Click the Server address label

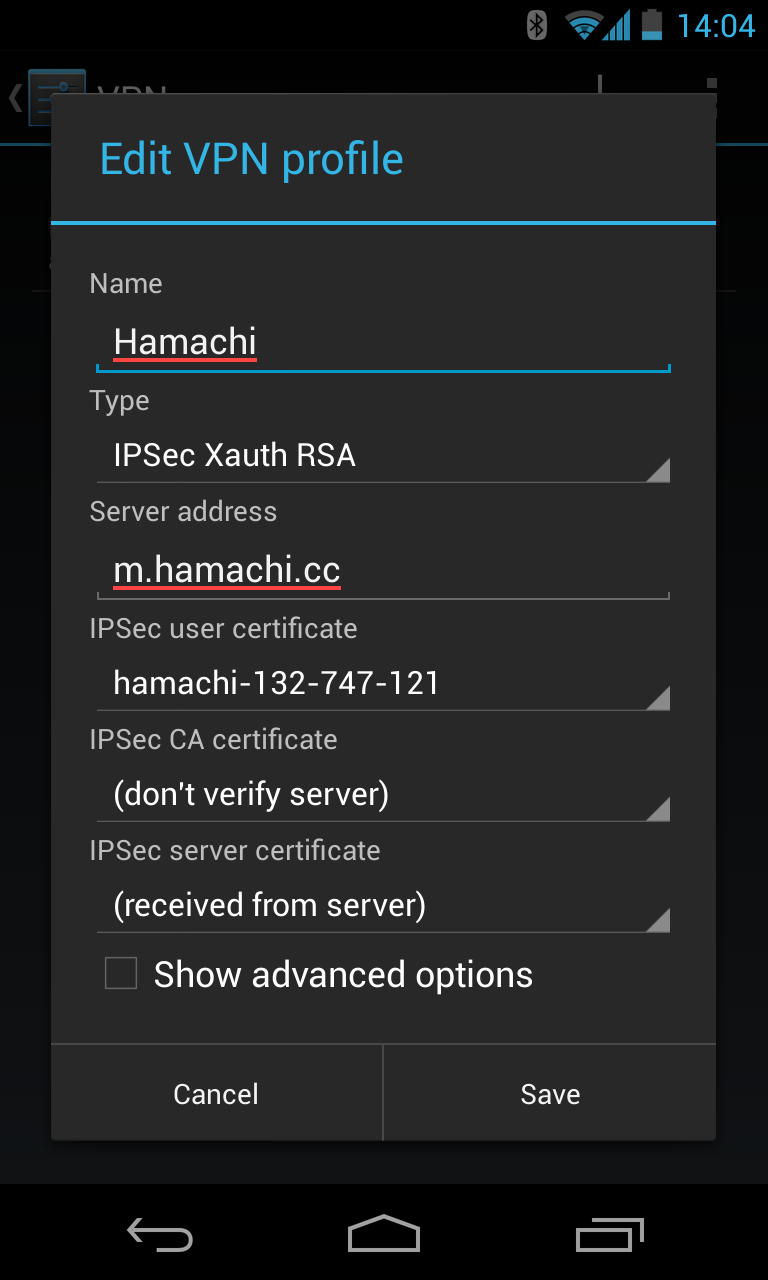point(183,511)
